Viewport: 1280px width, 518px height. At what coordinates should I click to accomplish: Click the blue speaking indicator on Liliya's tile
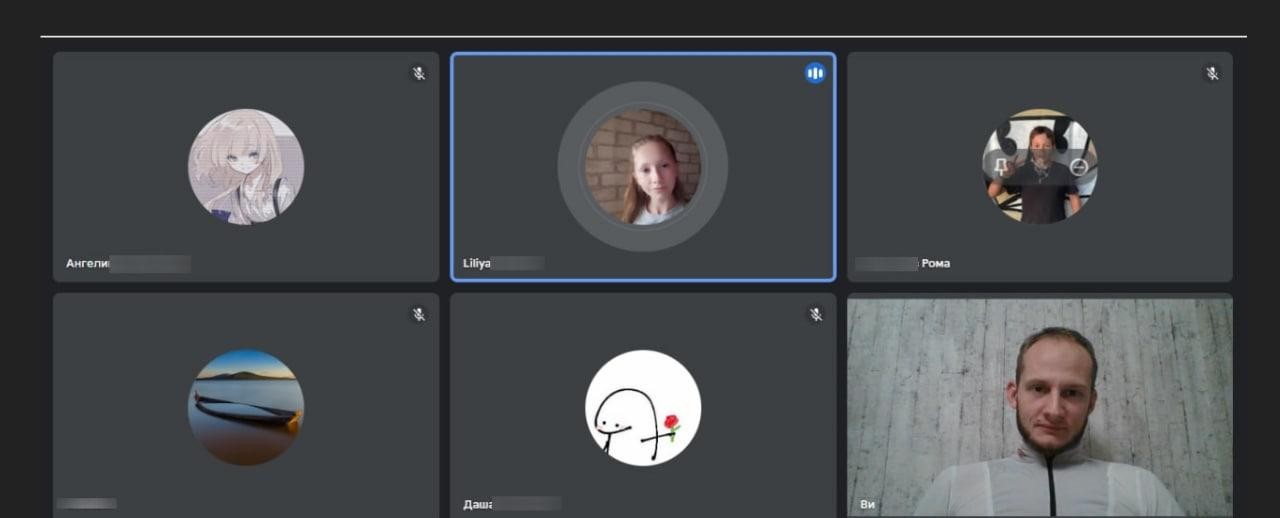point(815,73)
